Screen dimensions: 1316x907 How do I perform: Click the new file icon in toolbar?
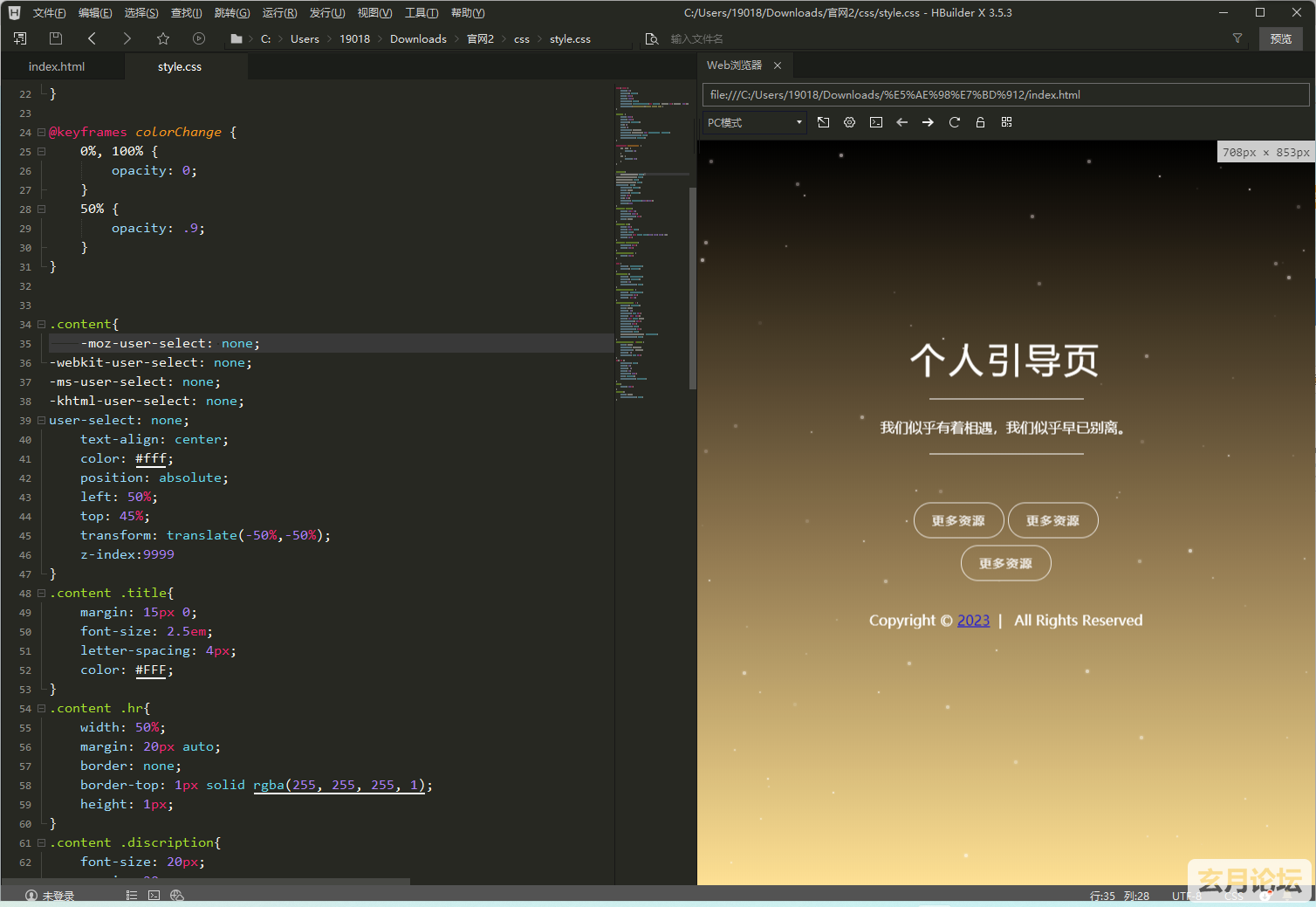(x=20, y=38)
